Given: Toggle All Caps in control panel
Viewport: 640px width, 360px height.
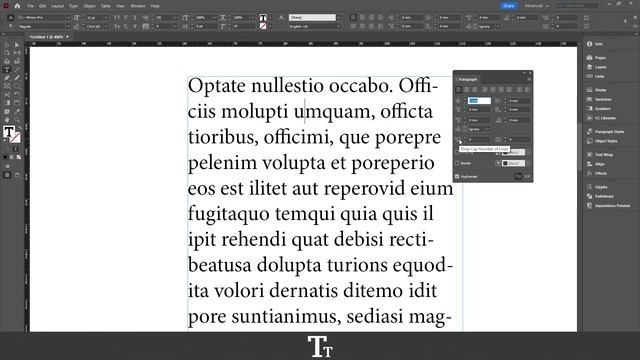Looking at the screenshot, I should click(117, 18).
